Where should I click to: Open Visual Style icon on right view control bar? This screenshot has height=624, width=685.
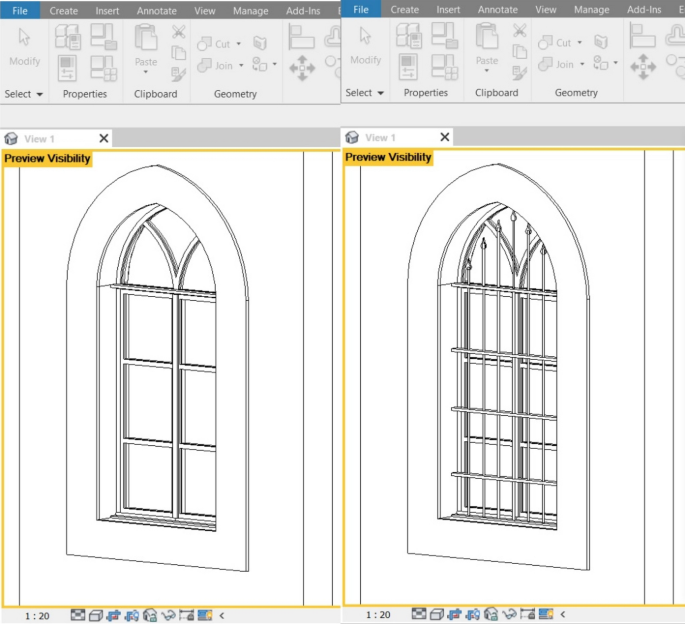[436, 615]
